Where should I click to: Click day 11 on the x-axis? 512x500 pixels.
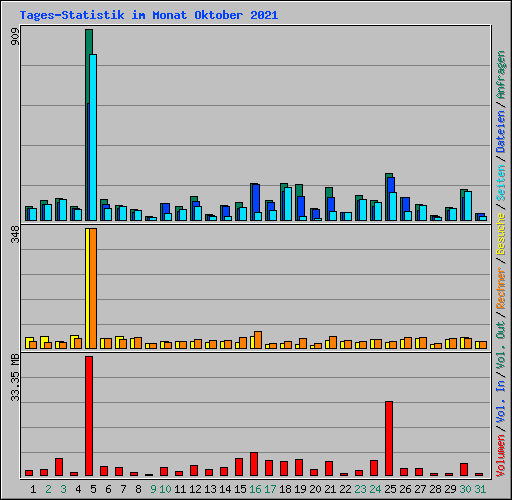pos(180,489)
